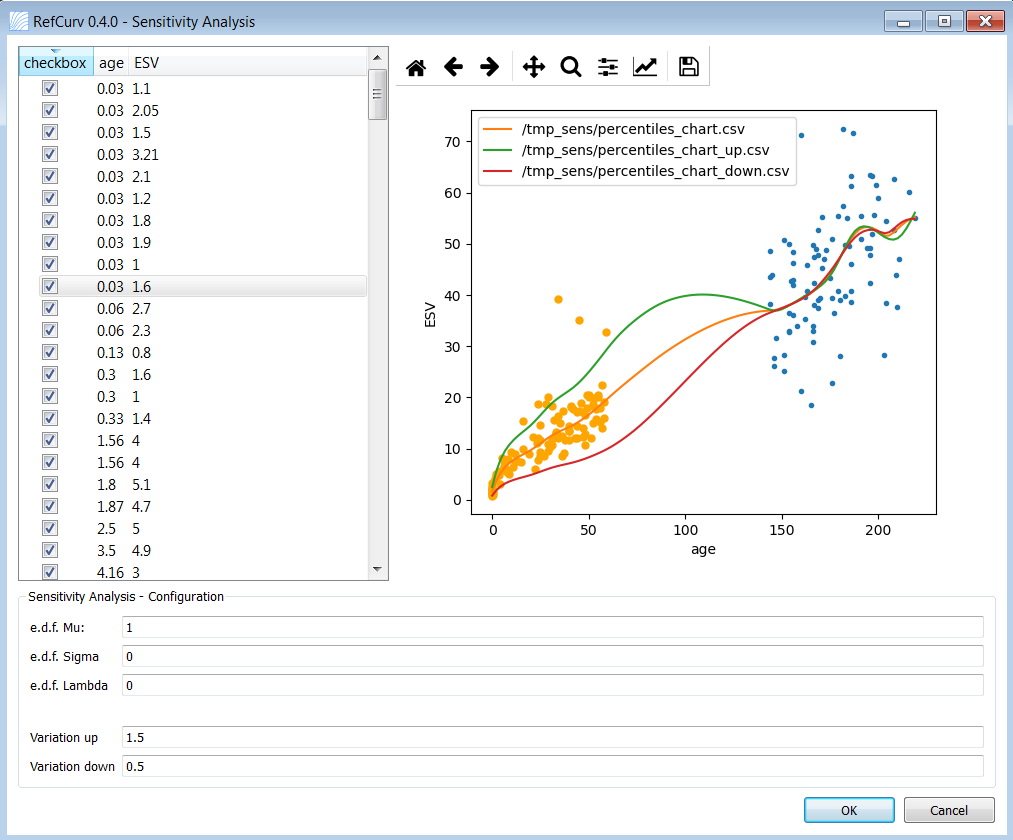Screen dimensions: 1013x840
Task: Select the ESV value 2.1 cell
Action: click(x=141, y=176)
